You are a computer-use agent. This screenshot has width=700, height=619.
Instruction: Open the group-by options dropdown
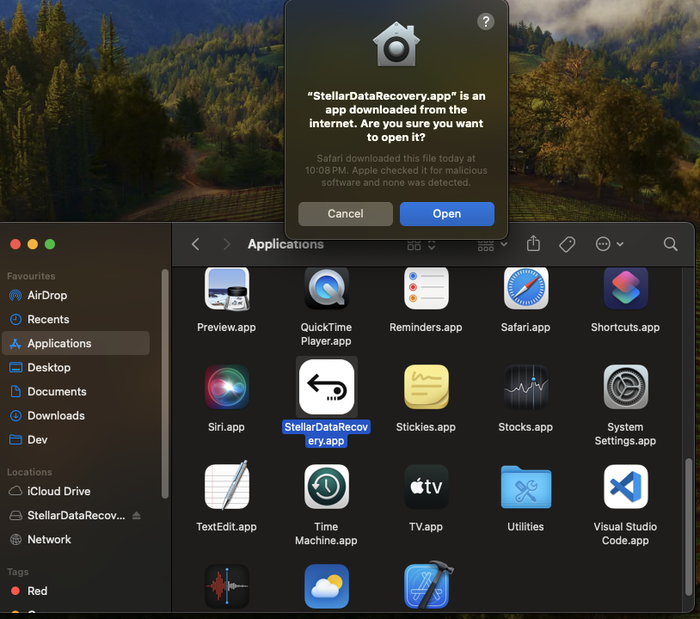492,245
